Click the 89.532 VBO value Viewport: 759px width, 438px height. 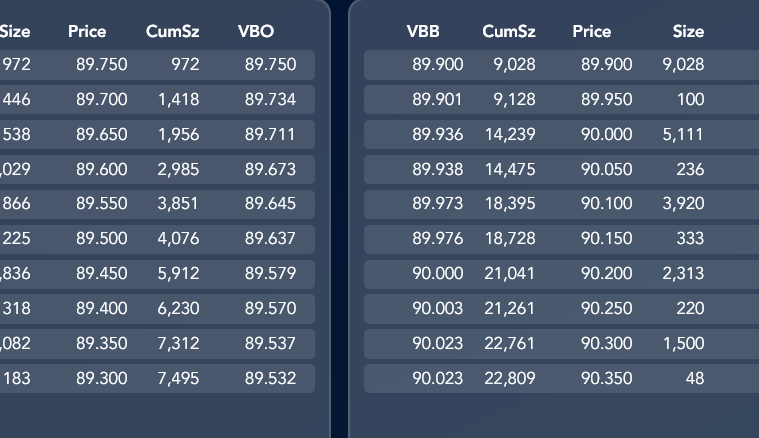[270, 378]
